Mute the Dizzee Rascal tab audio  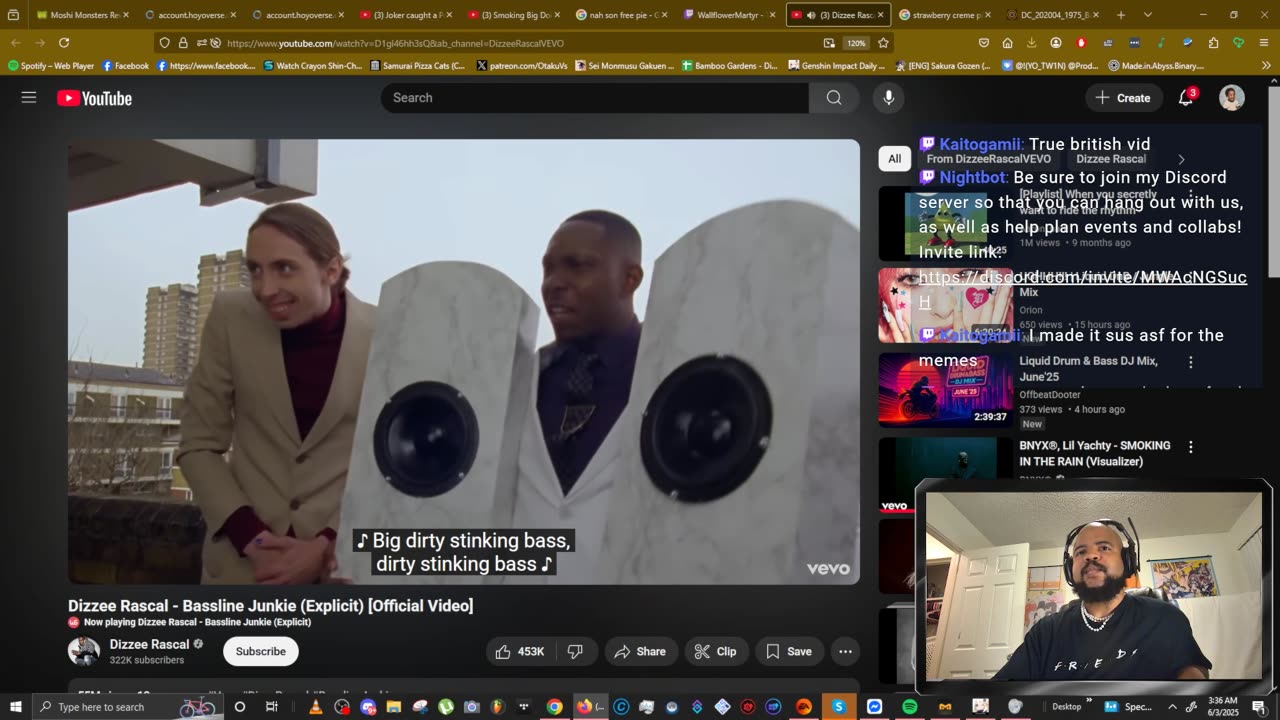coord(811,15)
